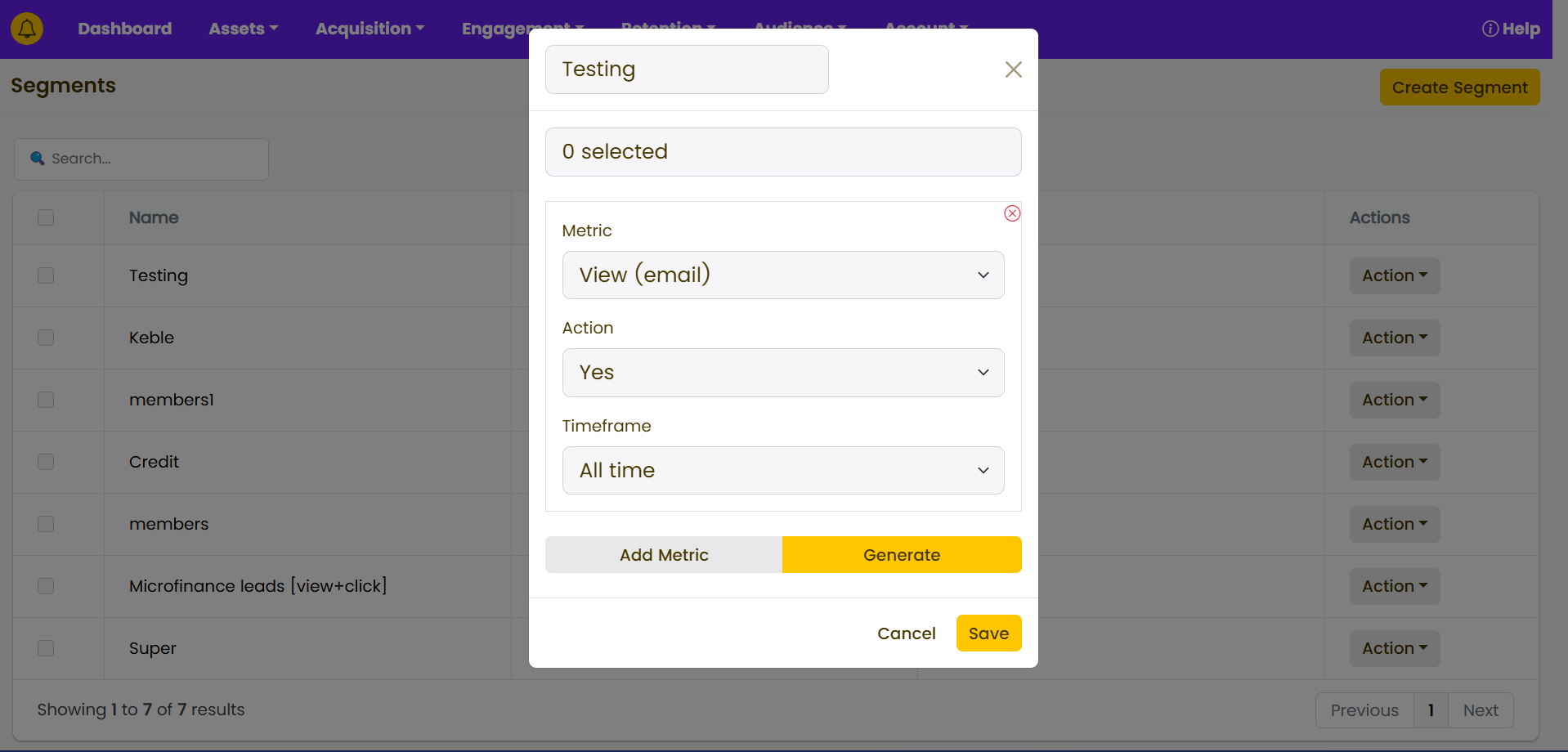Edit the segment name field Testing
The image size is (1568, 752).
click(x=686, y=69)
